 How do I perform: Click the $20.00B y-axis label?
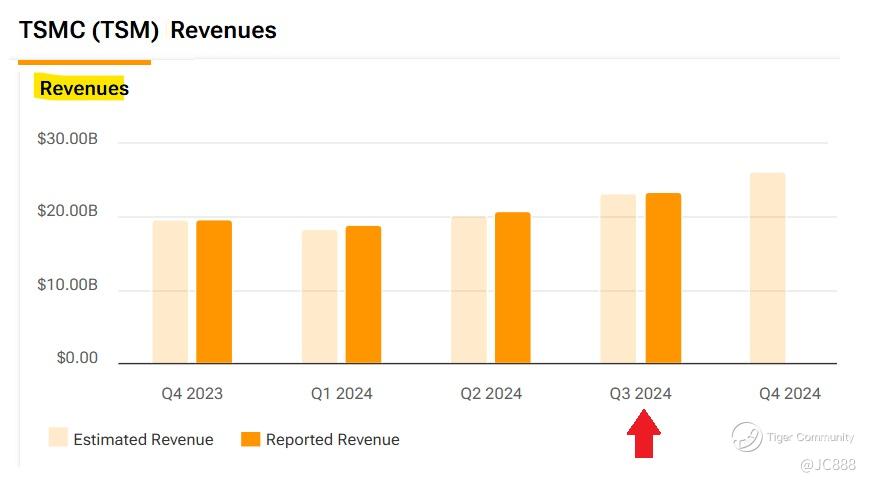67,211
